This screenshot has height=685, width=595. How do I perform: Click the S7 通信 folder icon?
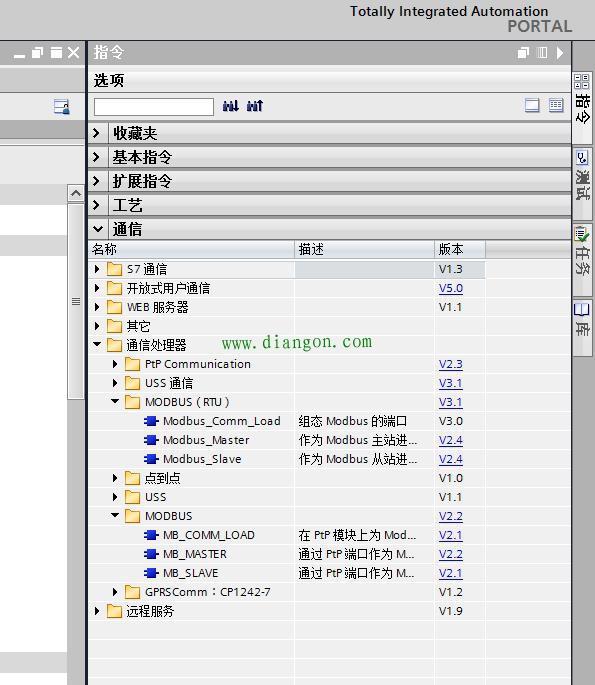pos(114,269)
